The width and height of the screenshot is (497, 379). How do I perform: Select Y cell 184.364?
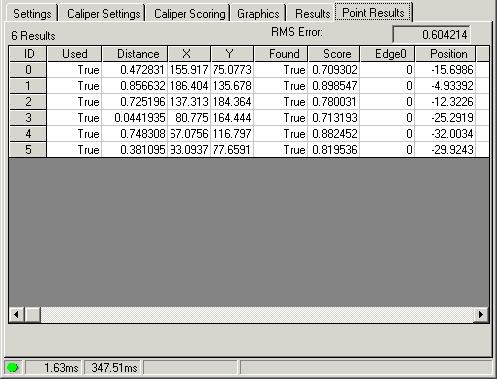pyautogui.click(x=232, y=102)
